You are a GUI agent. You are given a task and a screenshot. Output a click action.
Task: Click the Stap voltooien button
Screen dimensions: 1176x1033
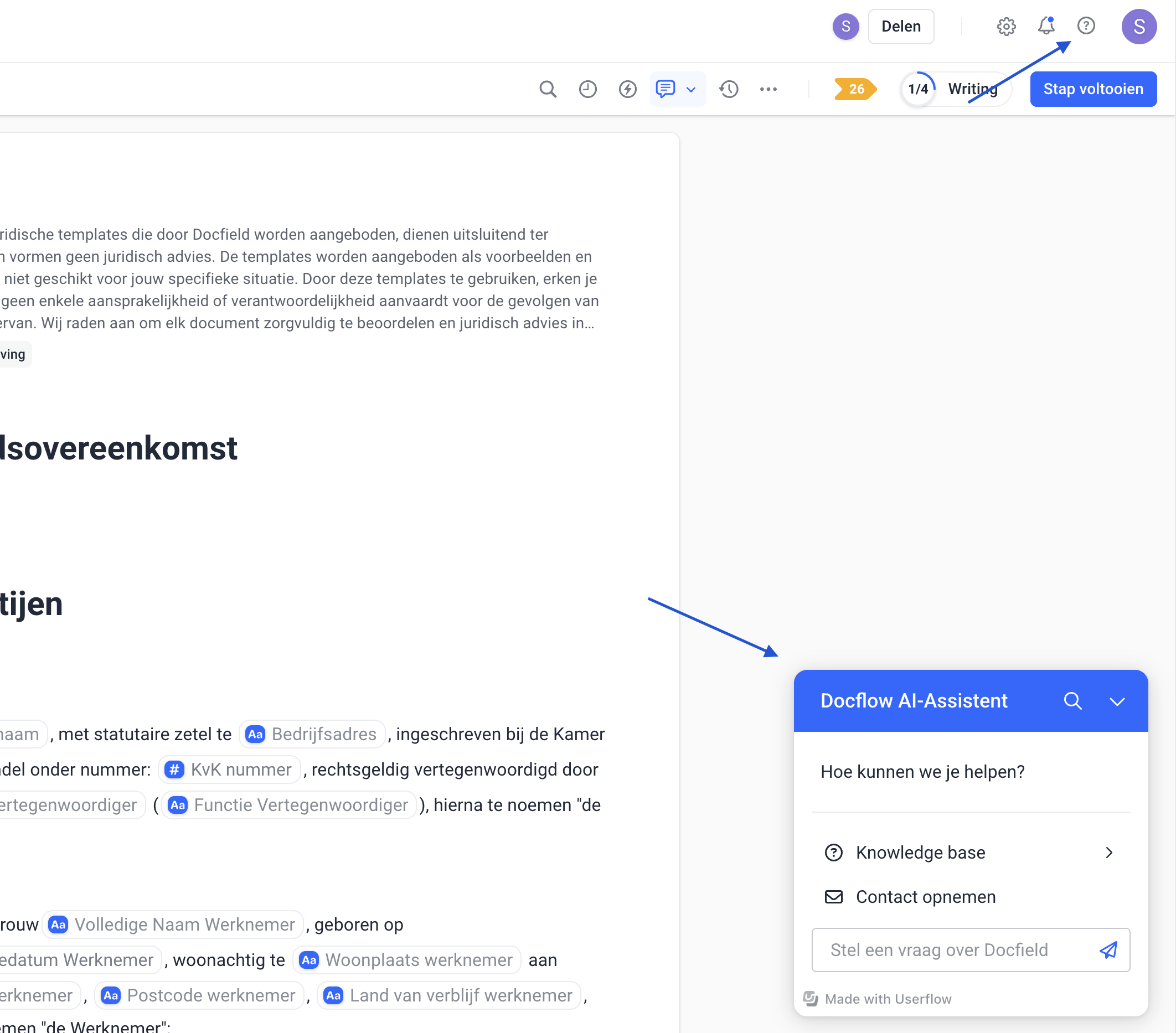(1092, 89)
